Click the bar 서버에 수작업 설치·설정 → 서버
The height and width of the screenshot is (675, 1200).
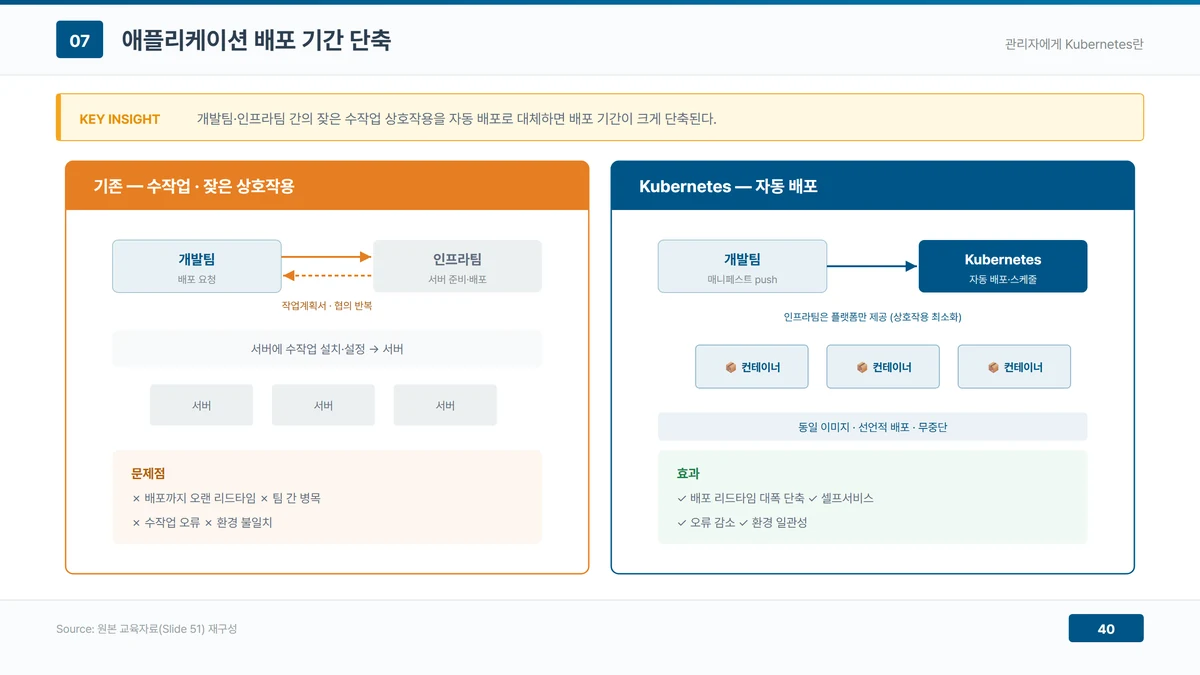coord(327,349)
